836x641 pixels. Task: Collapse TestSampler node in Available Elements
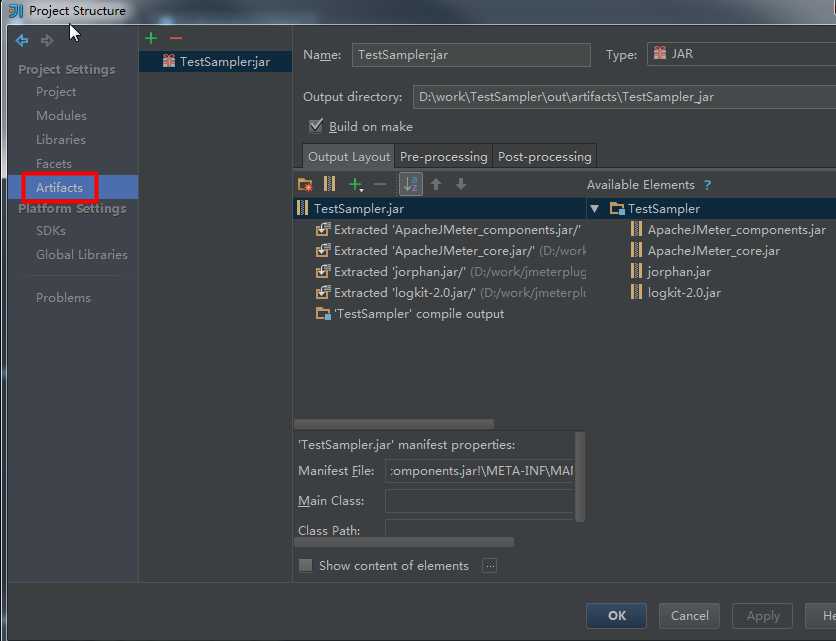pyautogui.click(x=594, y=209)
